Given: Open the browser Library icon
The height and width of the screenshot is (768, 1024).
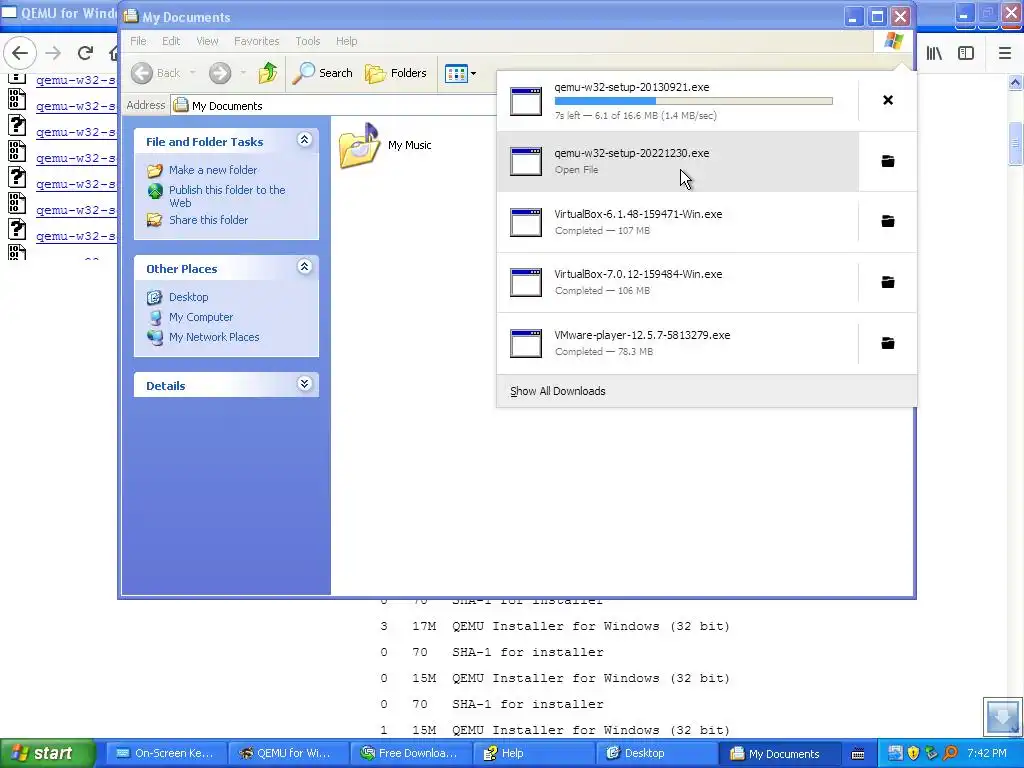Looking at the screenshot, I should point(934,53).
